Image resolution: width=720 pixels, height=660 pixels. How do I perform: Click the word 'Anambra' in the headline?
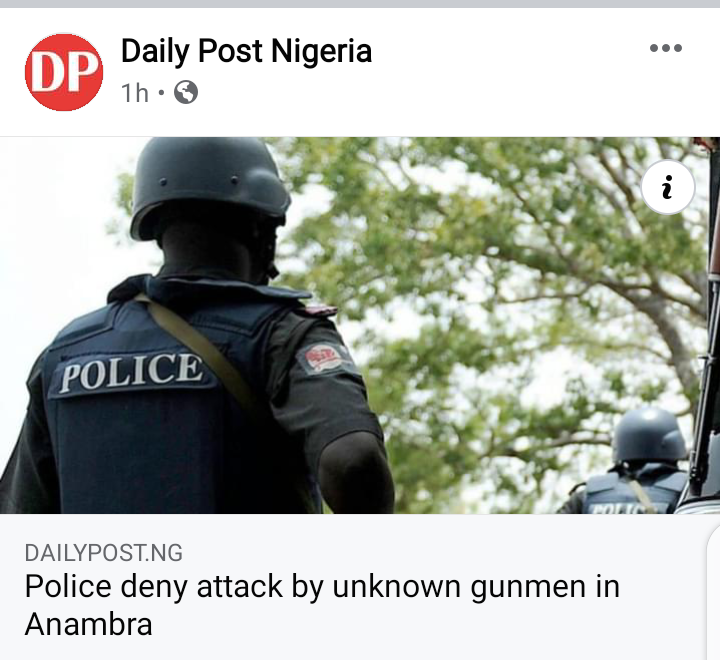coord(88,625)
